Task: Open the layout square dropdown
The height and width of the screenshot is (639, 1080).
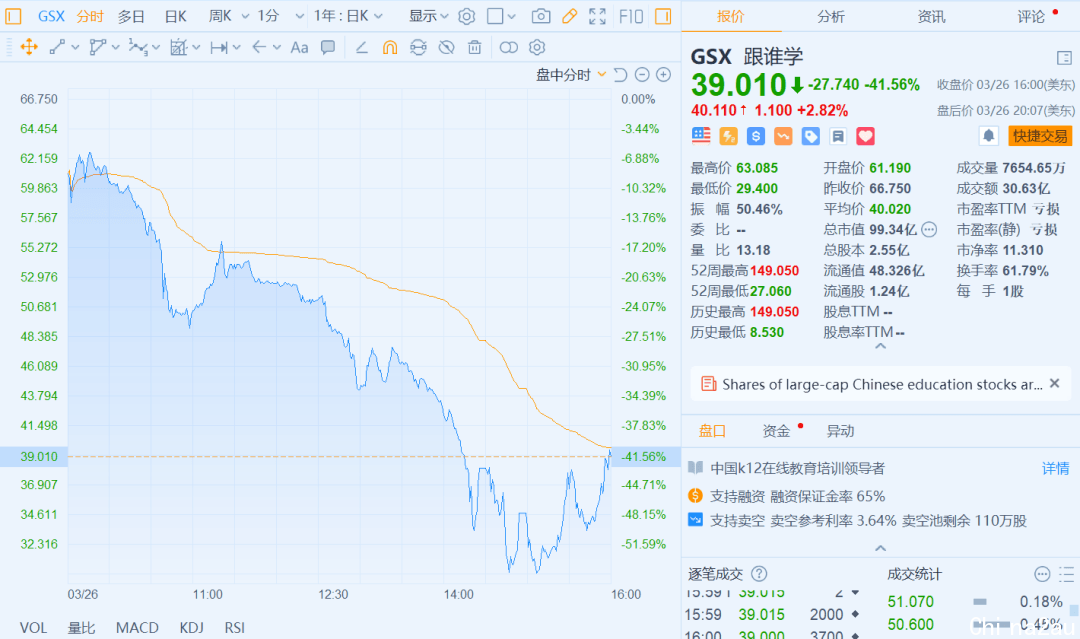Action: pos(501,16)
